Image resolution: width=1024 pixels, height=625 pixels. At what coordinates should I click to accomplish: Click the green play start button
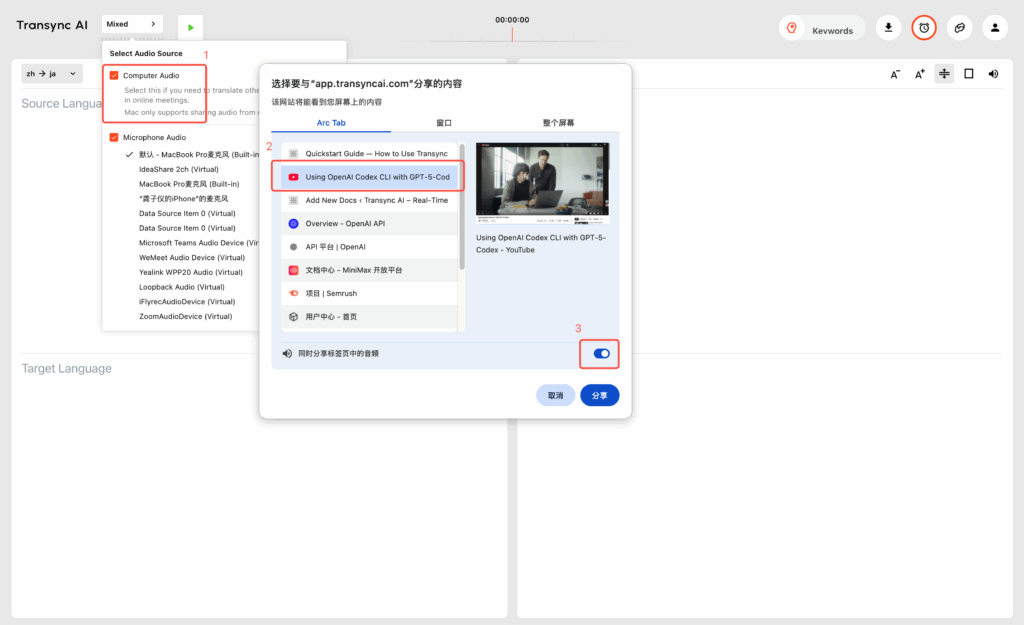(x=190, y=27)
